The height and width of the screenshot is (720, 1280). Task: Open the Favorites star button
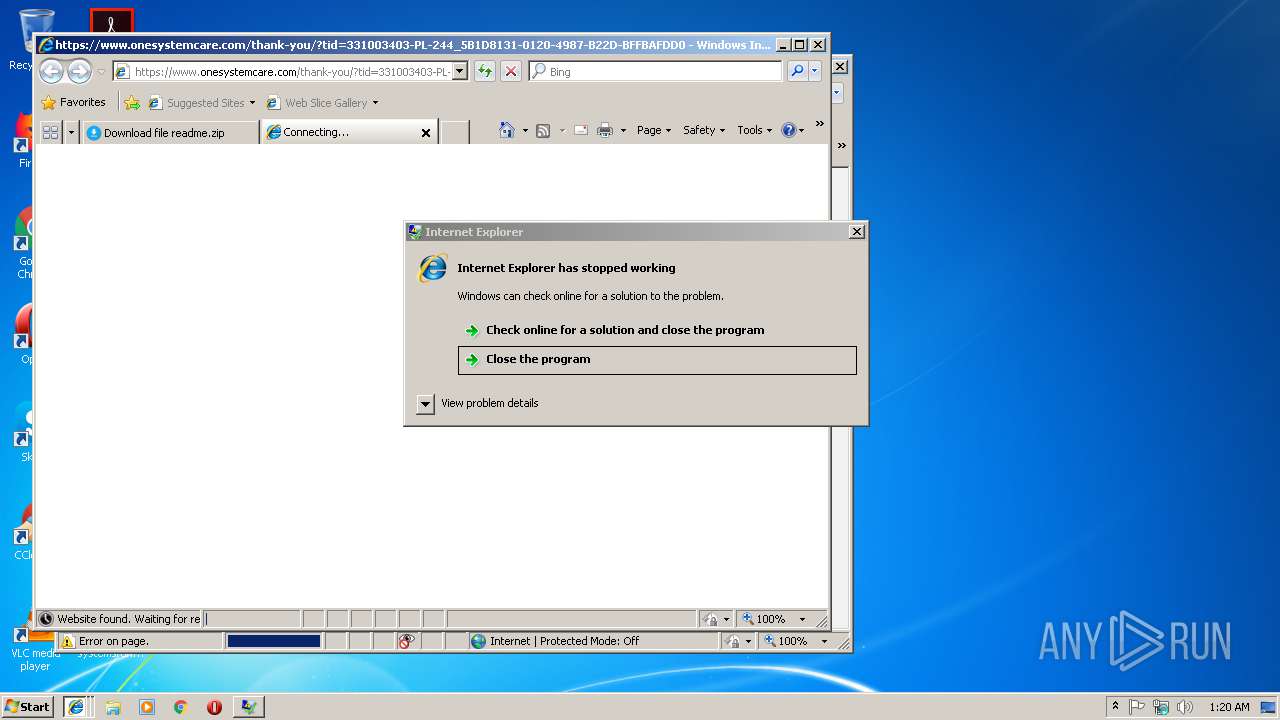pos(48,102)
